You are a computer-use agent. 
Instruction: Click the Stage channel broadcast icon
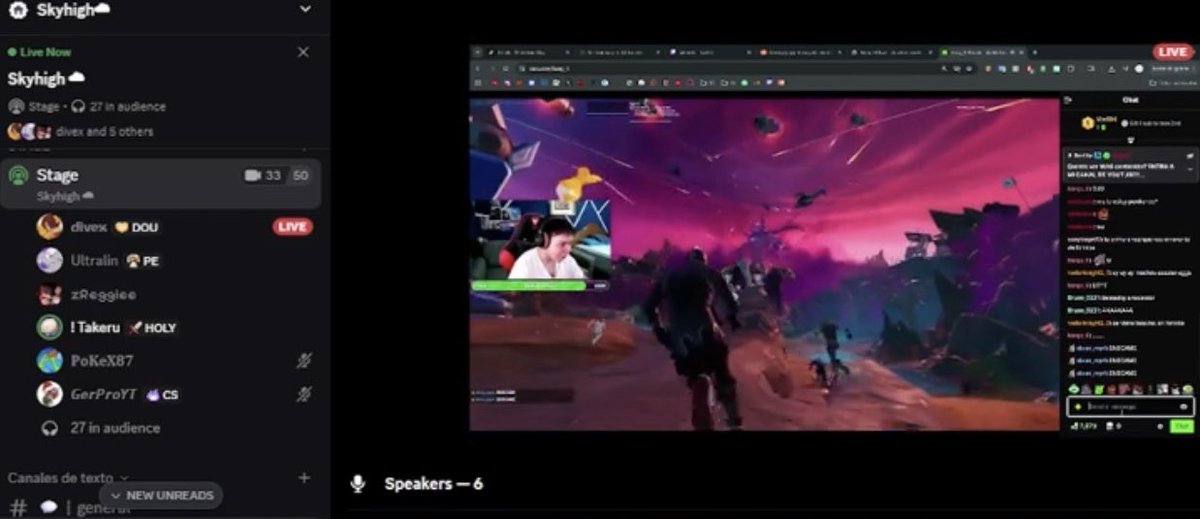coord(17,176)
